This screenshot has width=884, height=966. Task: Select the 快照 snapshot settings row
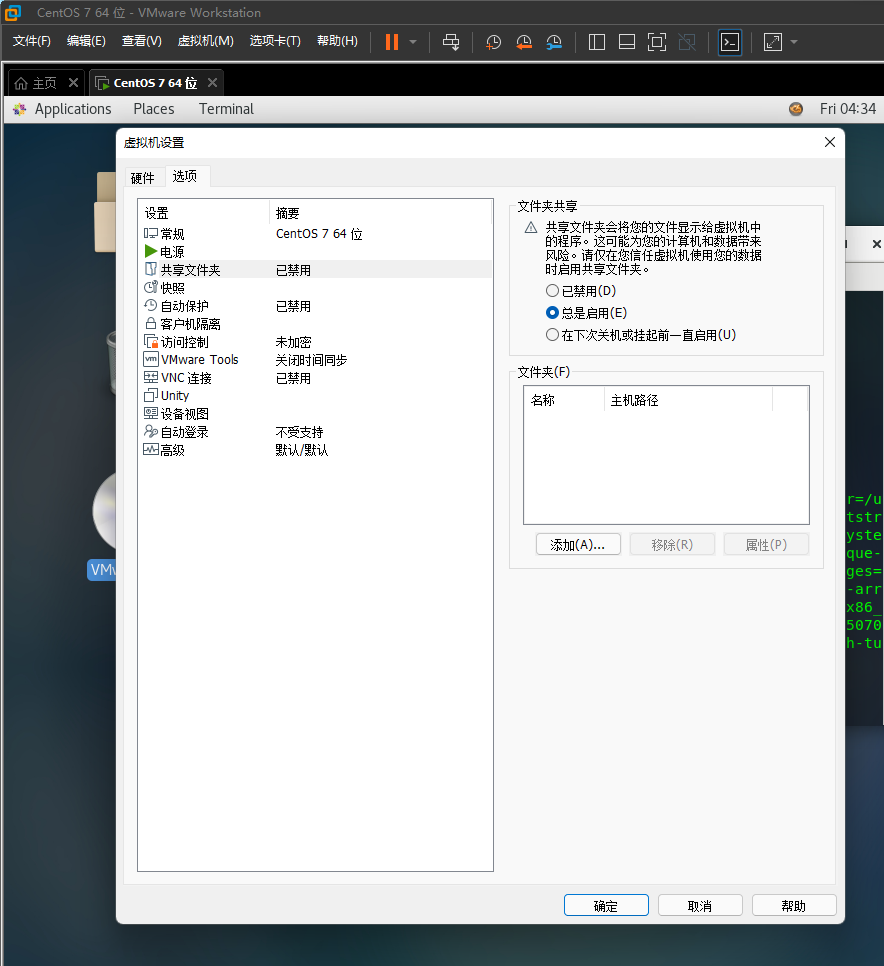[x=315, y=288]
